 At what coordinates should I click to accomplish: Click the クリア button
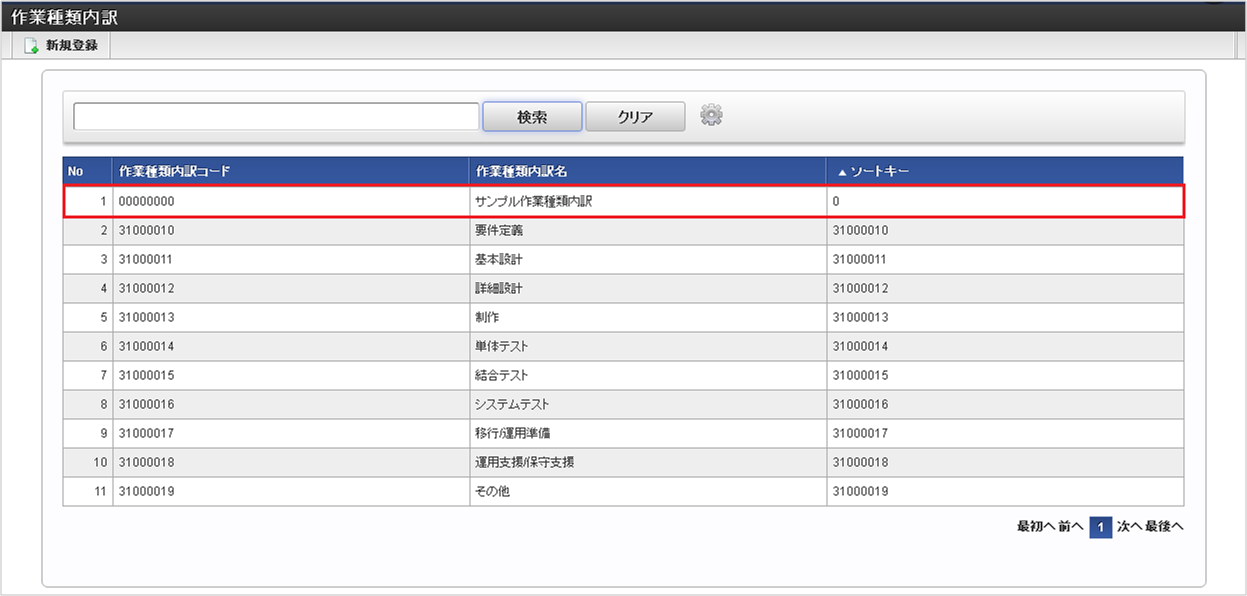point(635,117)
